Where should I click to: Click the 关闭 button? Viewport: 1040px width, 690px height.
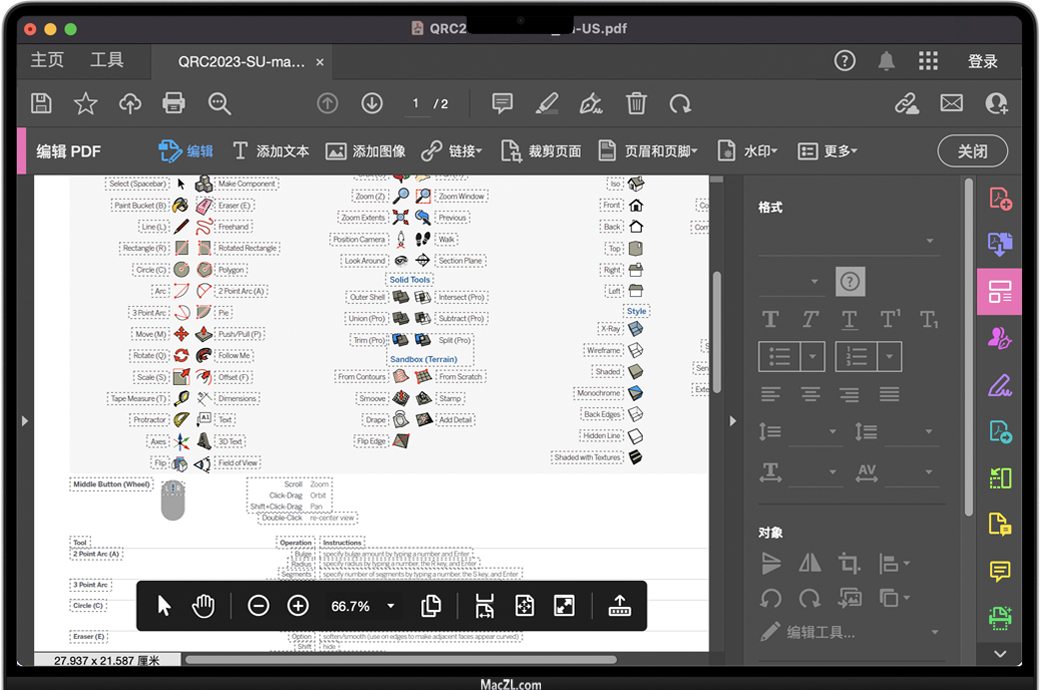972,151
